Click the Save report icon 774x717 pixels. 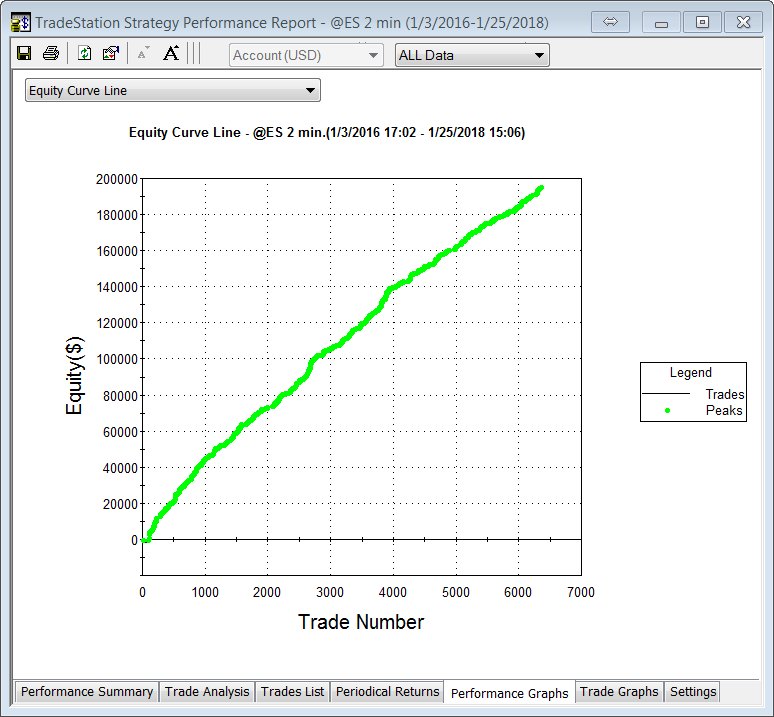pyautogui.click(x=24, y=54)
